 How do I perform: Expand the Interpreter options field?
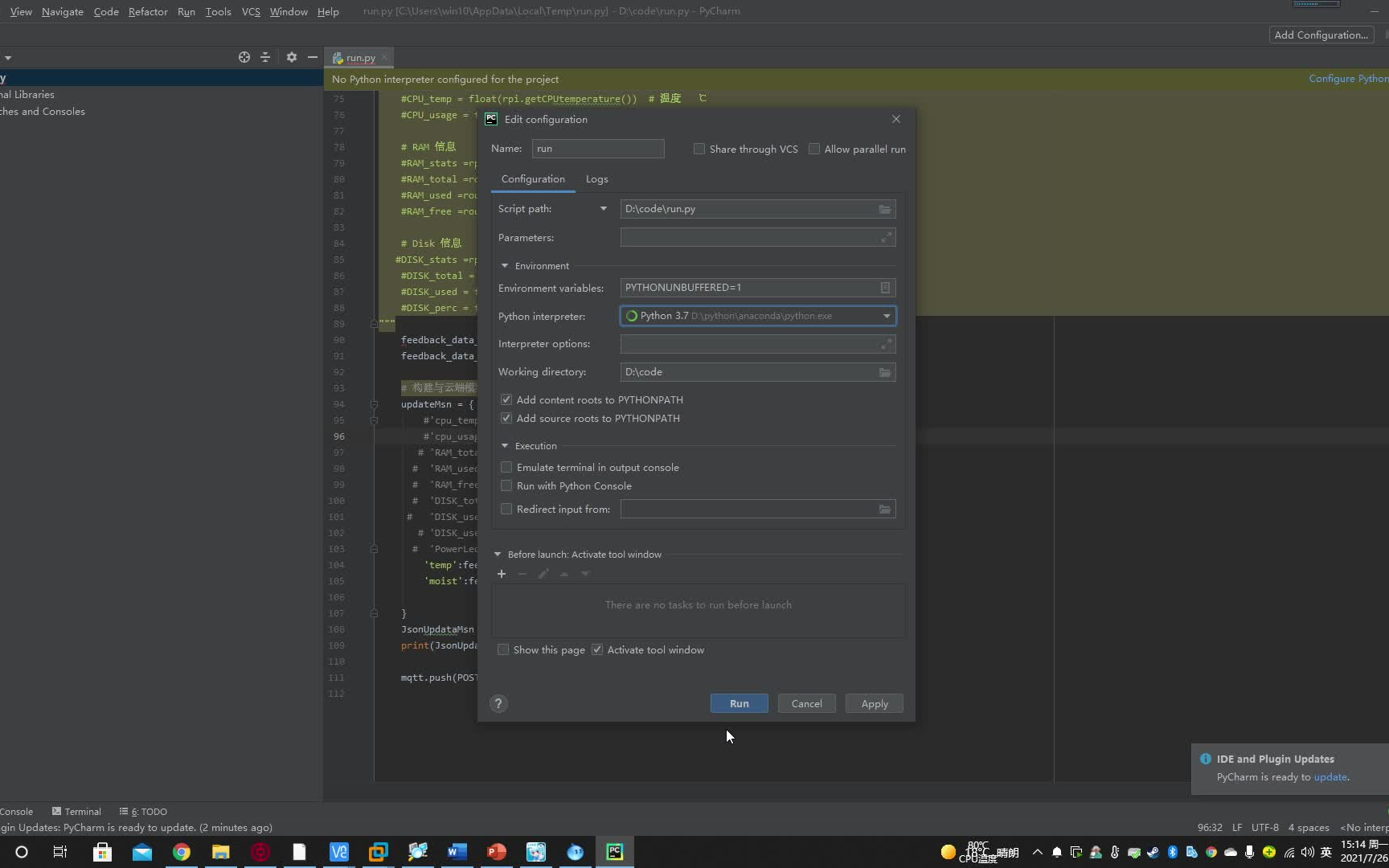pos(886,344)
